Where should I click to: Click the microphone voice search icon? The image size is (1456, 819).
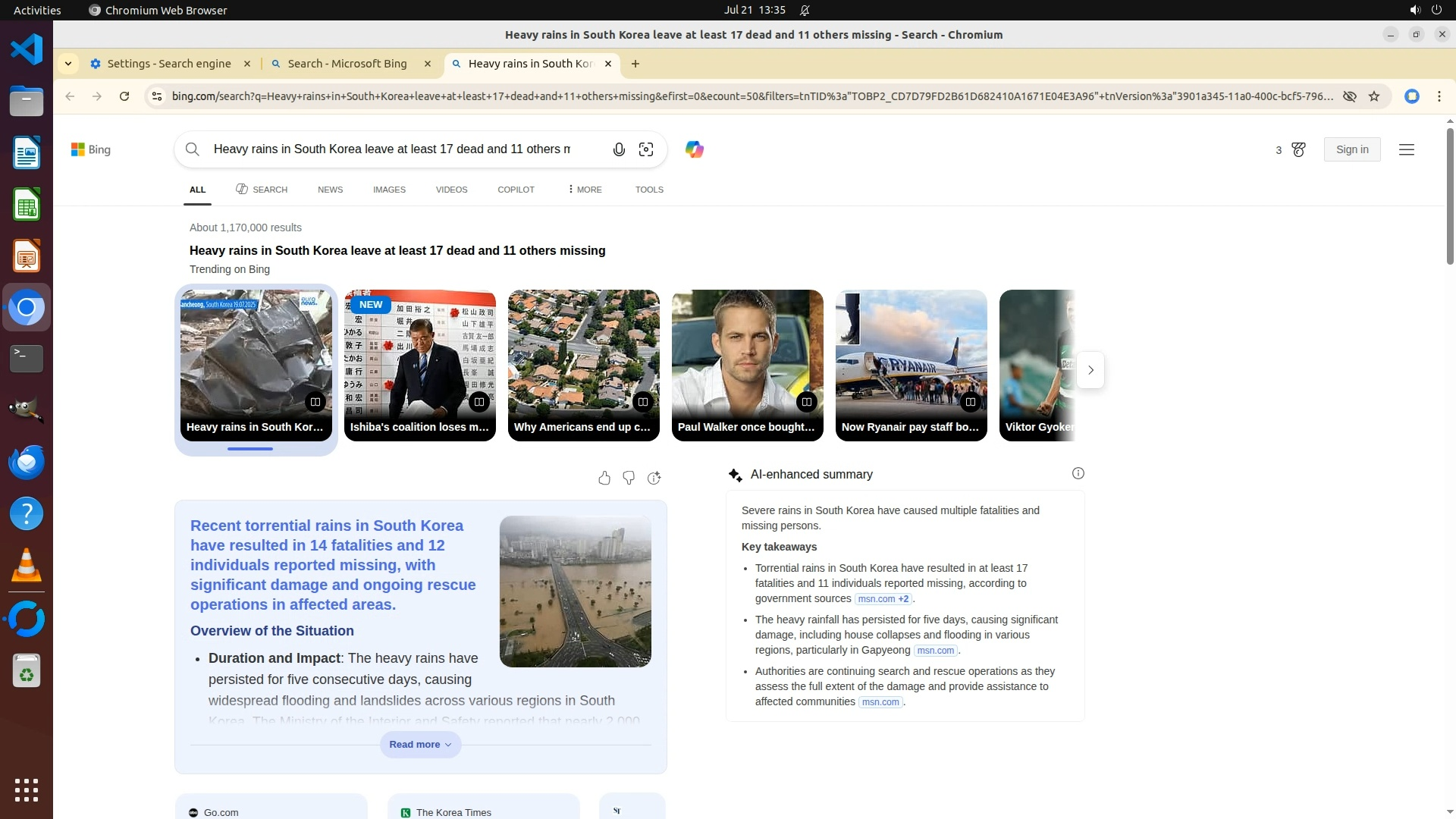[619, 149]
